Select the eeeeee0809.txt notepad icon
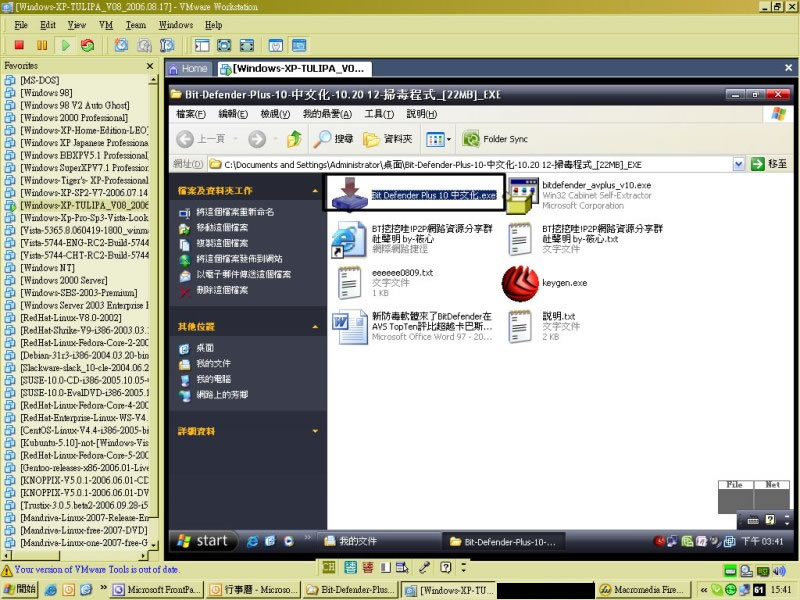Image resolution: width=800 pixels, height=600 pixels. coord(349,283)
